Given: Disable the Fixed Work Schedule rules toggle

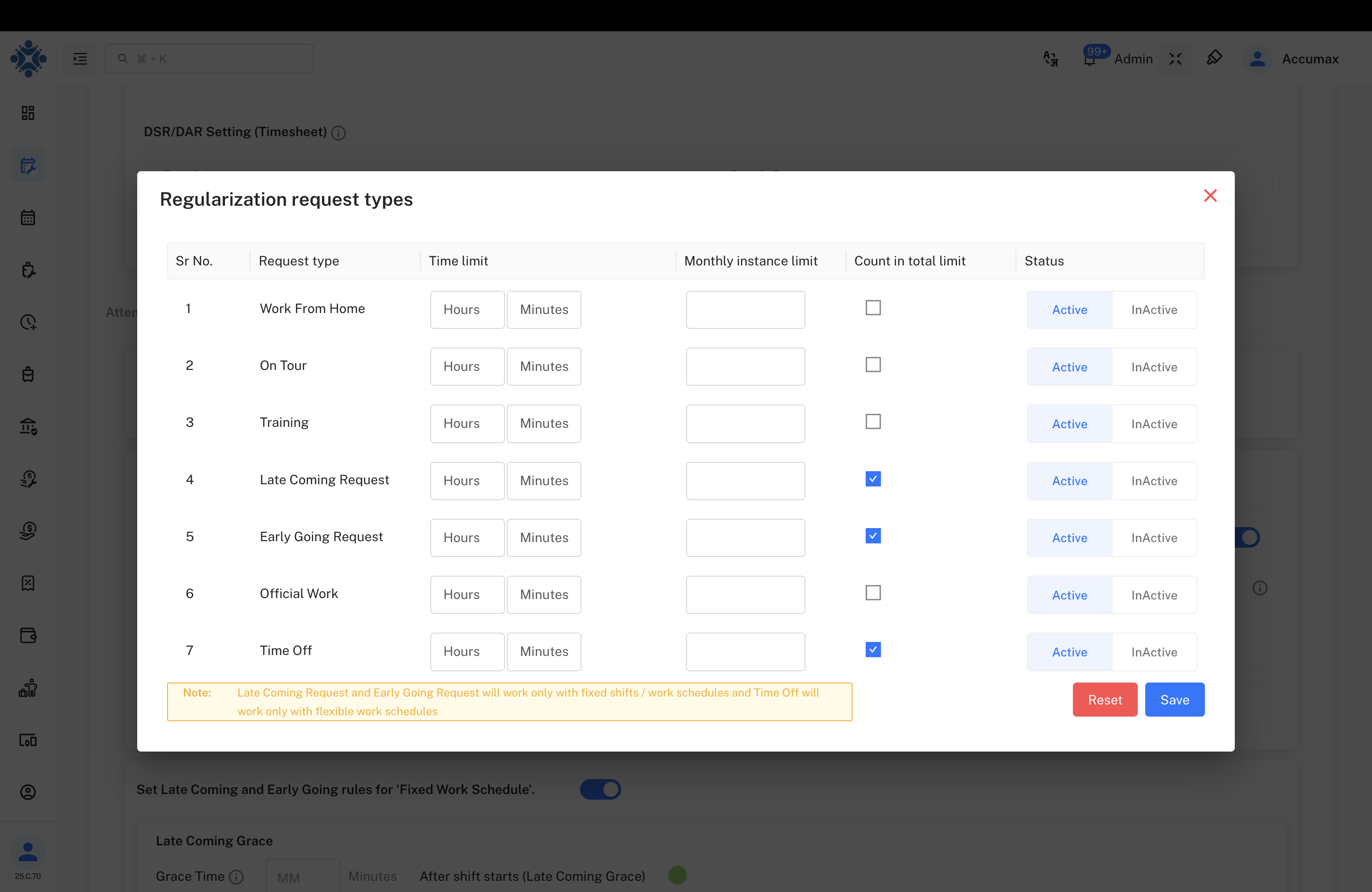Looking at the screenshot, I should coord(601,789).
